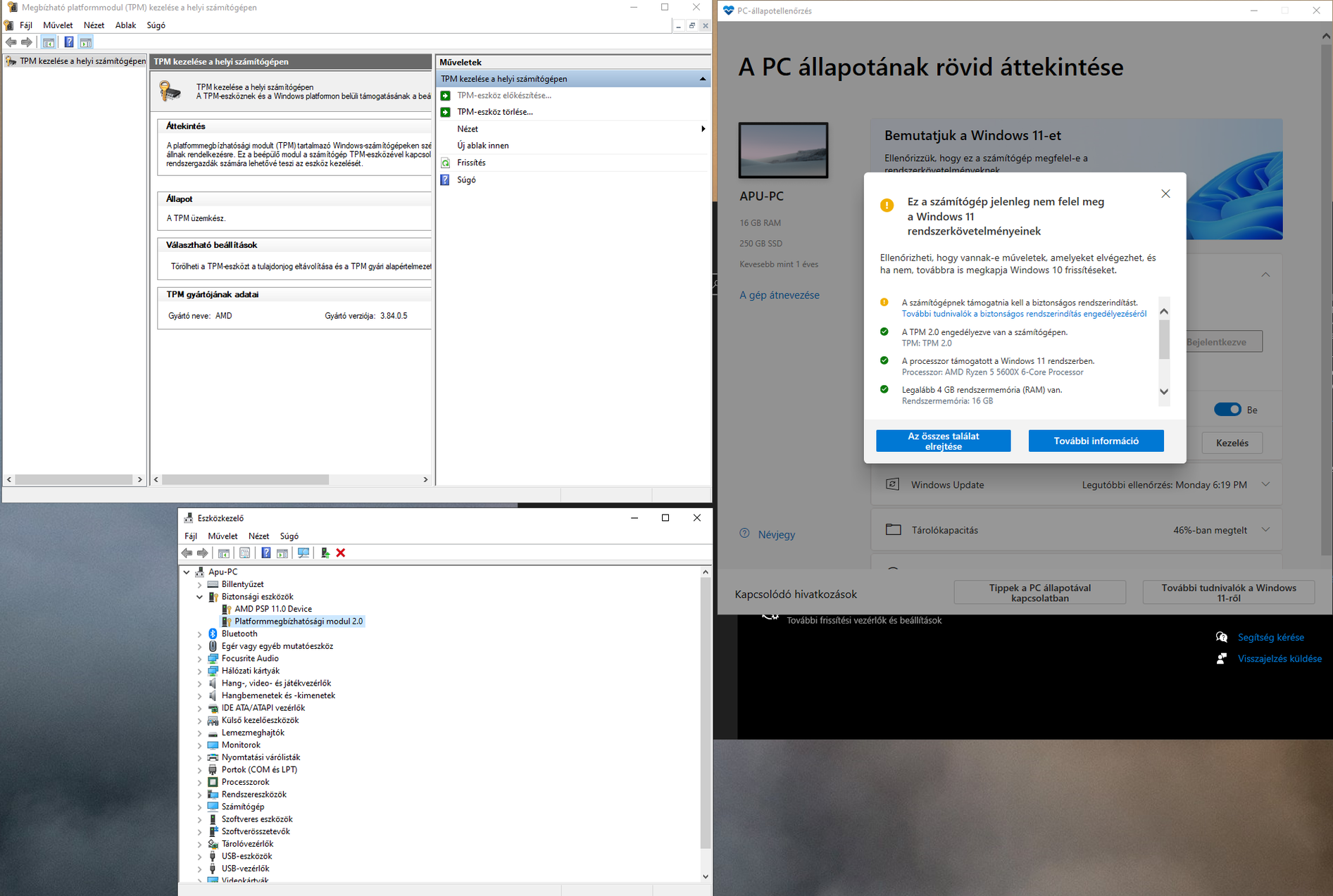Expand the Billentyűzet category
Viewport: 1333px width, 896px height.
click(200, 585)
